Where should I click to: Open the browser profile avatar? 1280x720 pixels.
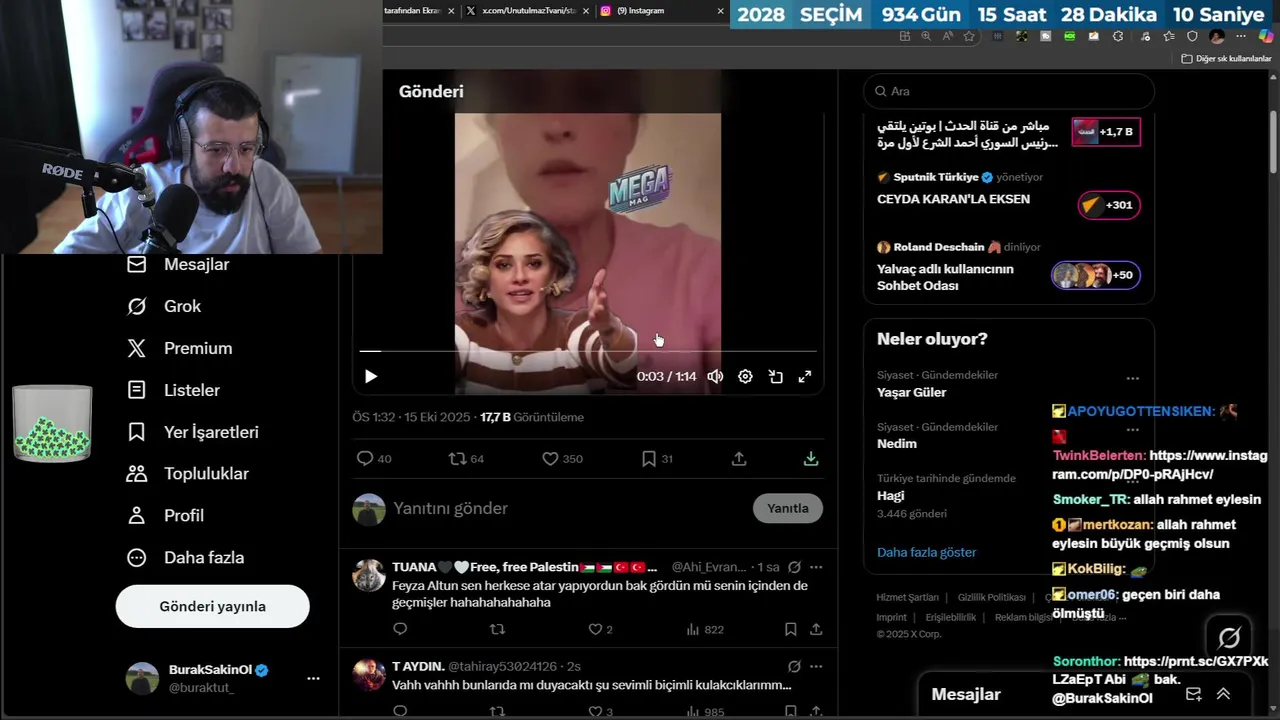pos(1217,36)
